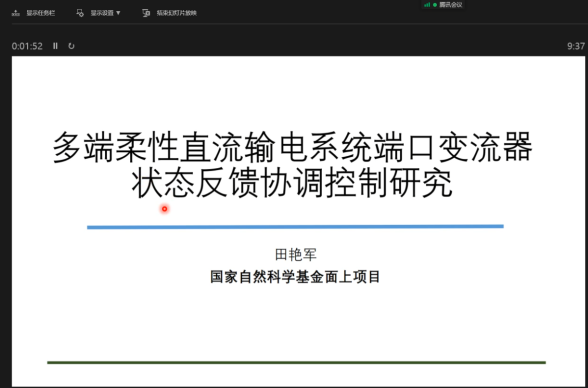Click the show taskbar icon

click(x=16, y=13)
